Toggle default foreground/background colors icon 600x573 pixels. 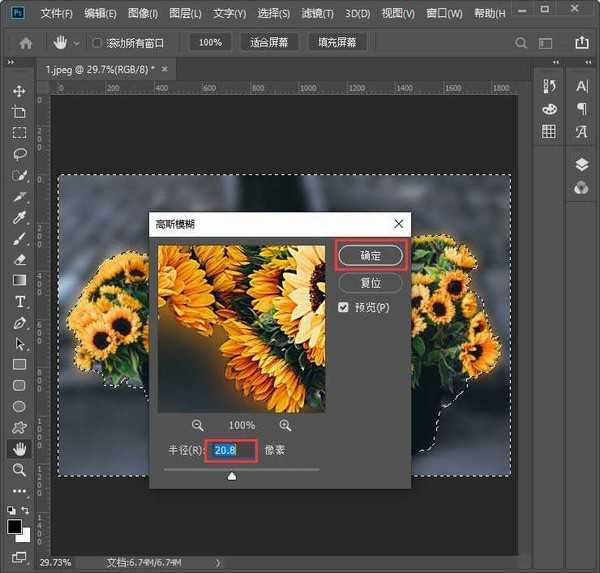11,510
